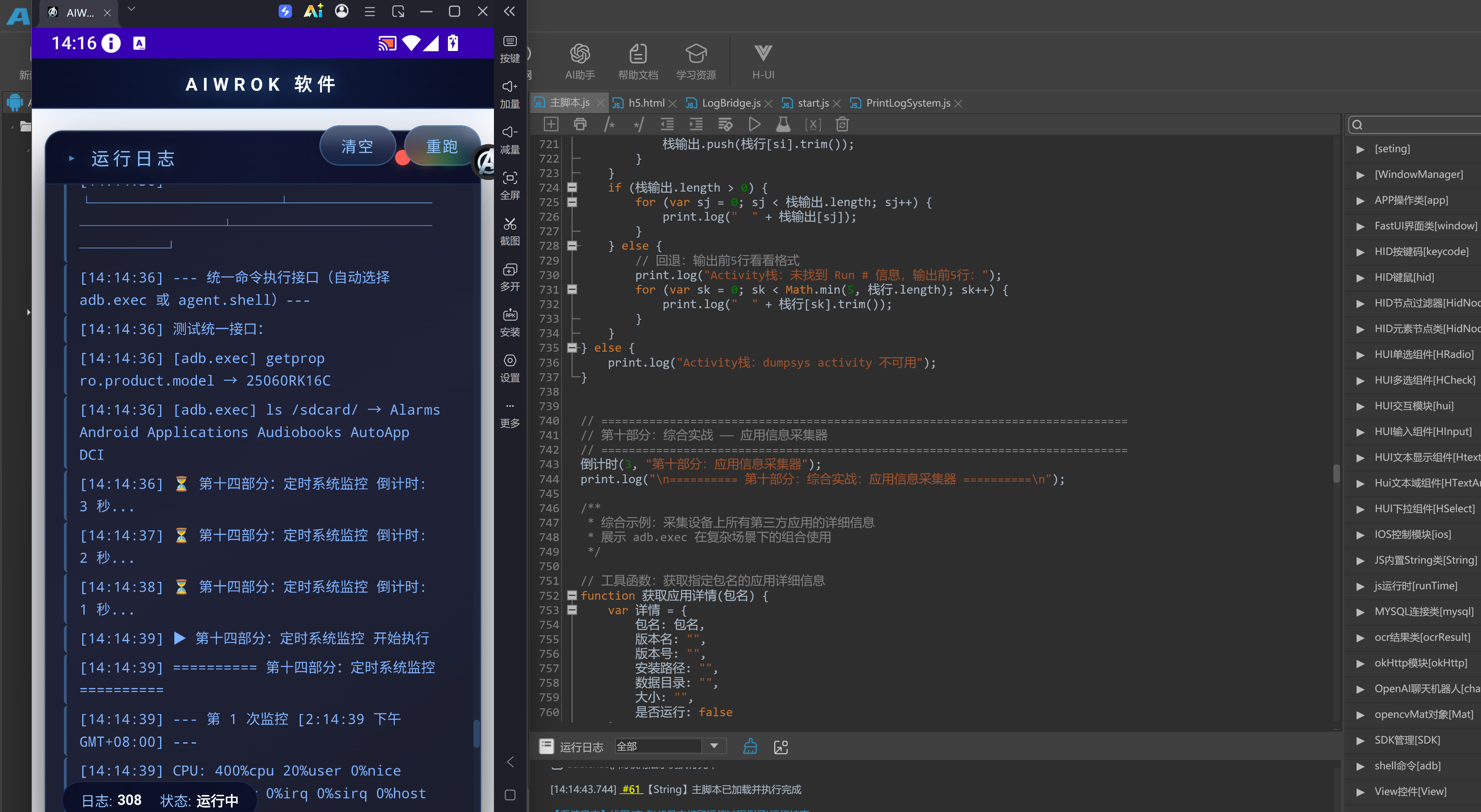Open the emulator 多开 multi-instance tool
Viewport: 1481px width, 812px height.
pos(509,277)
